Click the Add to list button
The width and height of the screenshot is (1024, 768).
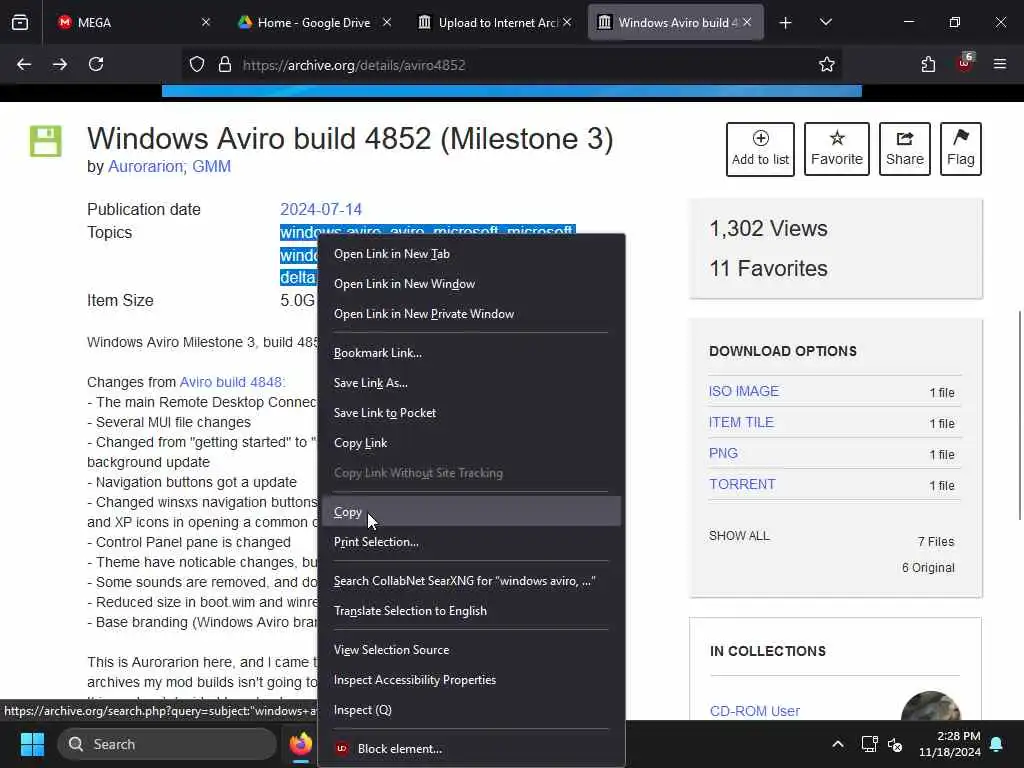[x=760, y=149]
